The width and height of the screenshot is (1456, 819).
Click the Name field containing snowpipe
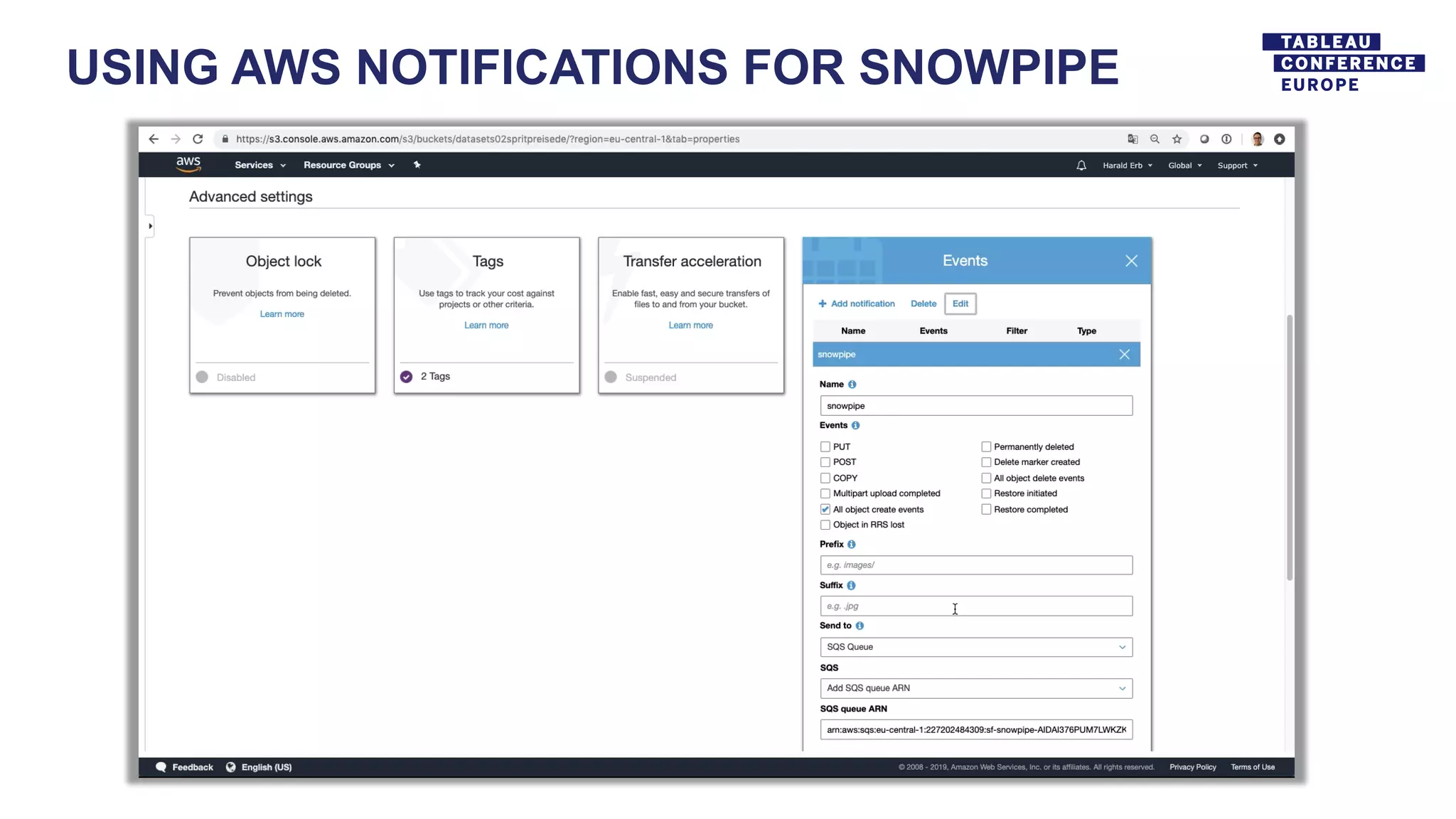click(976, 406)
